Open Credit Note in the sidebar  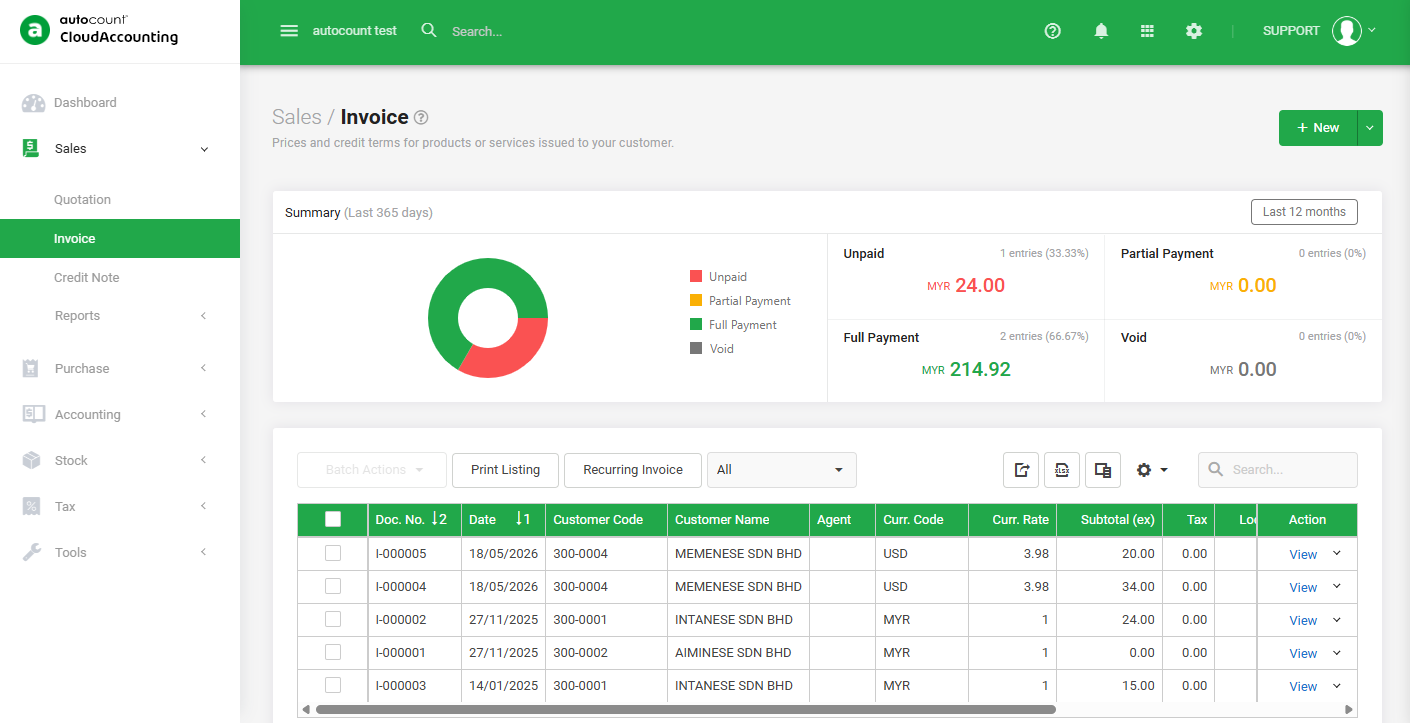pos(86,277)
